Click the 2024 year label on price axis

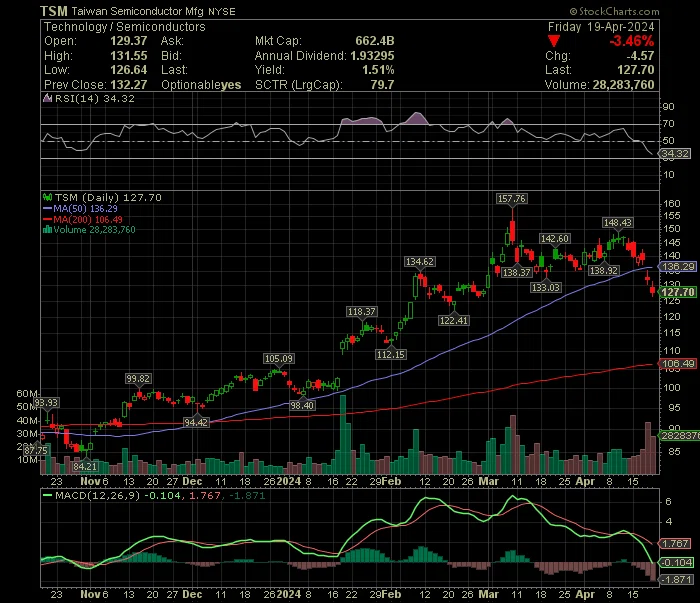coord(289,482)
